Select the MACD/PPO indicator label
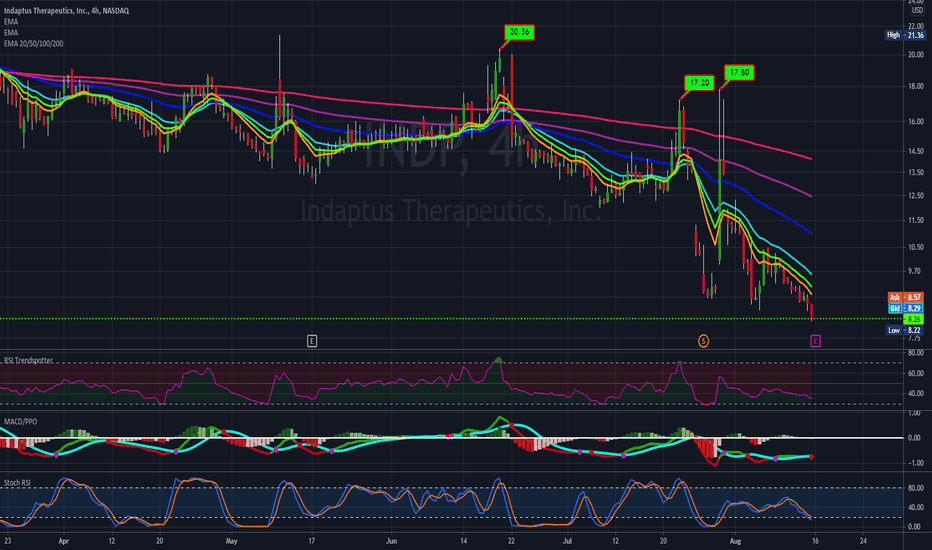The width and height of the screenshot is (932, 550). 21,422
